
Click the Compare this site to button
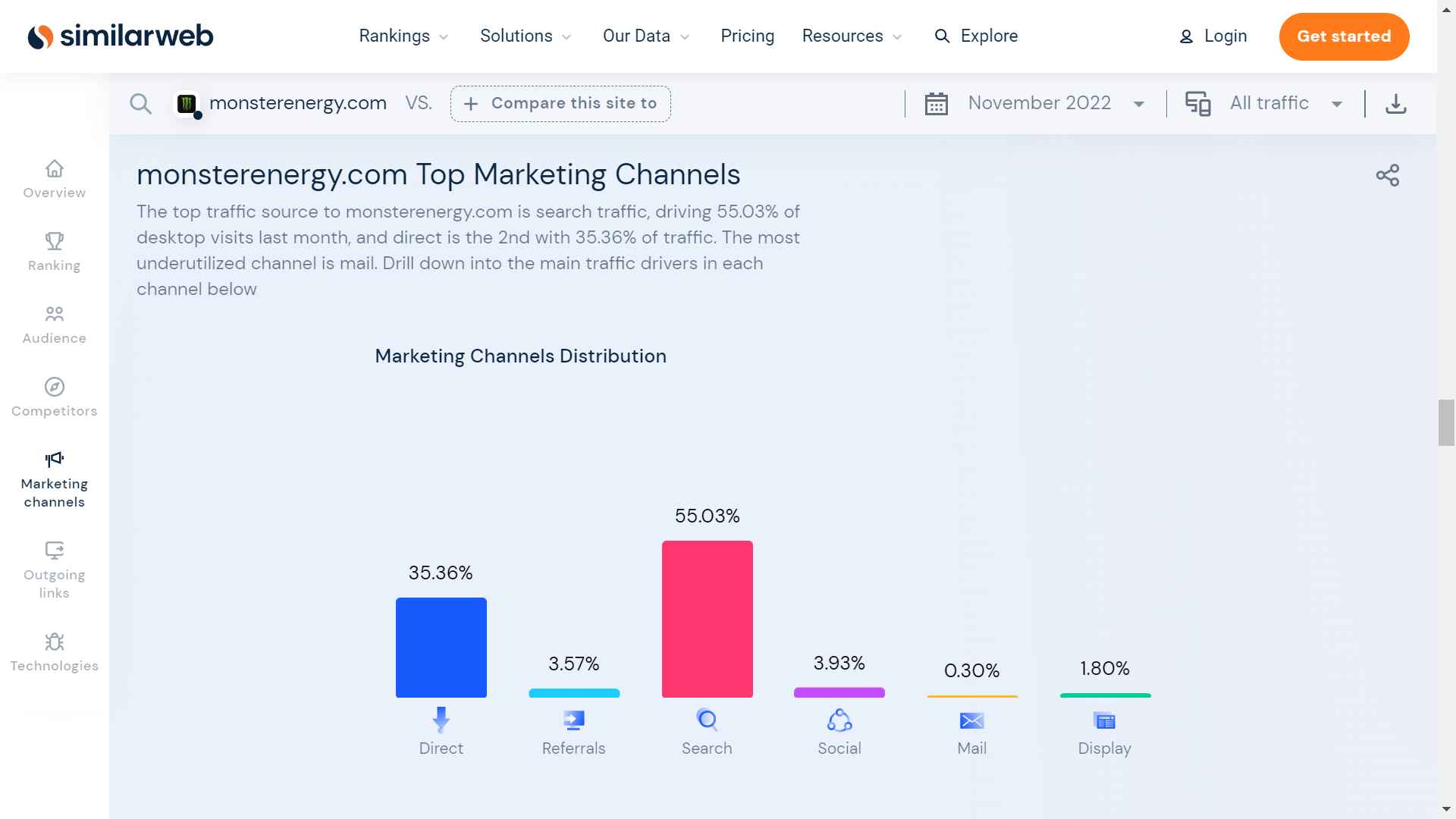[x=561, y=103]
